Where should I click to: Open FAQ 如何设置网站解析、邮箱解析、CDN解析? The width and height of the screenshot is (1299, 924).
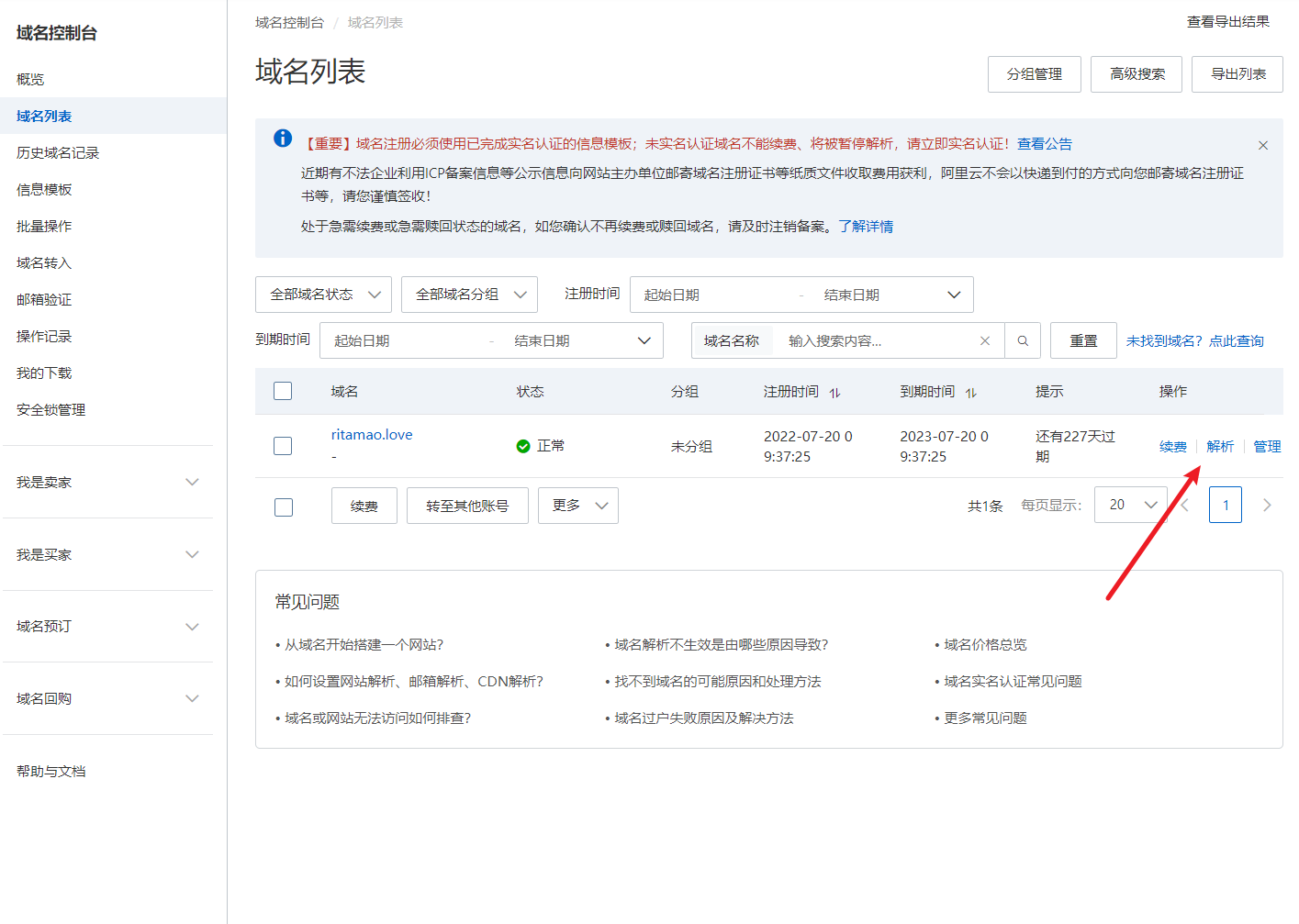click(414, 682)
